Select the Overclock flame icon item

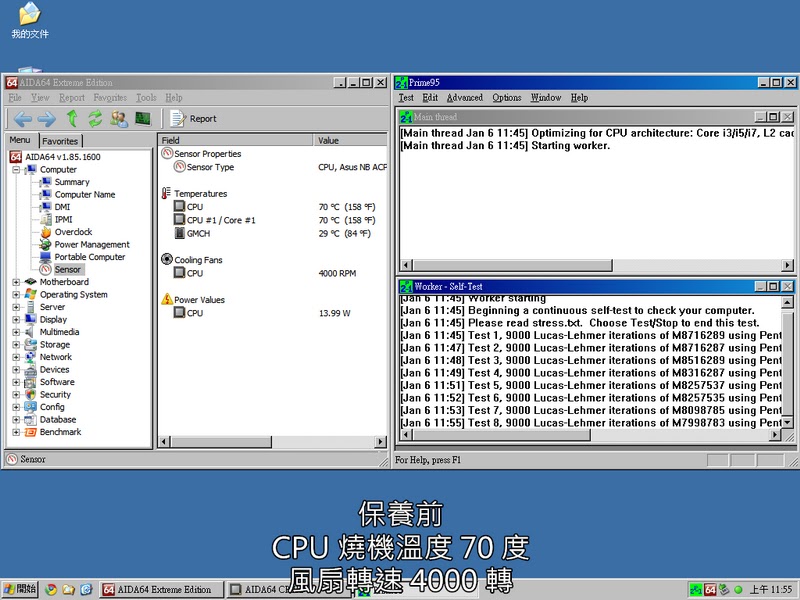[46, 232]
